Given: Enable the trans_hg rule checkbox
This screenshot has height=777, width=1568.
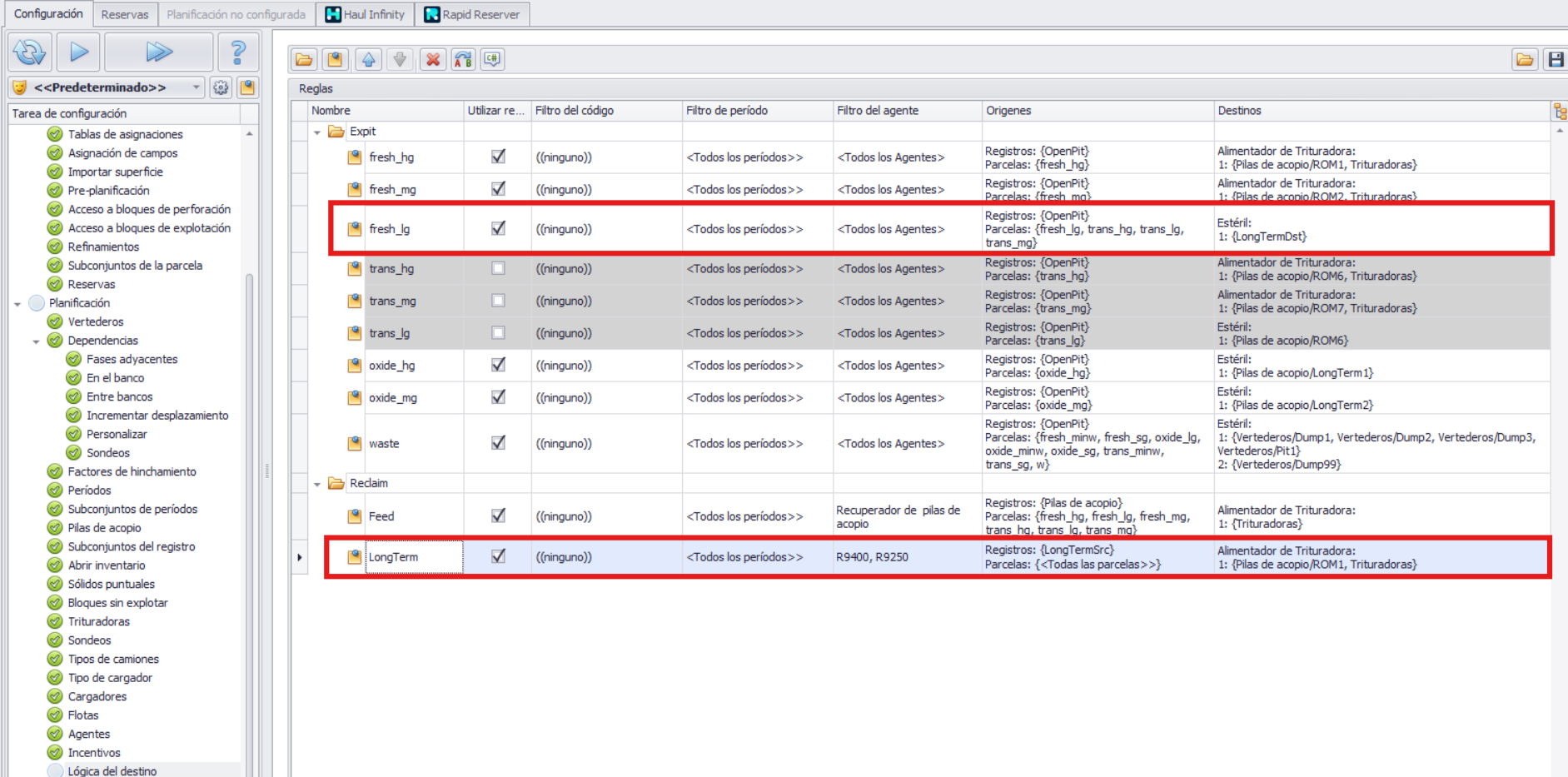Looking at the screenshot, I should [498, 268].
